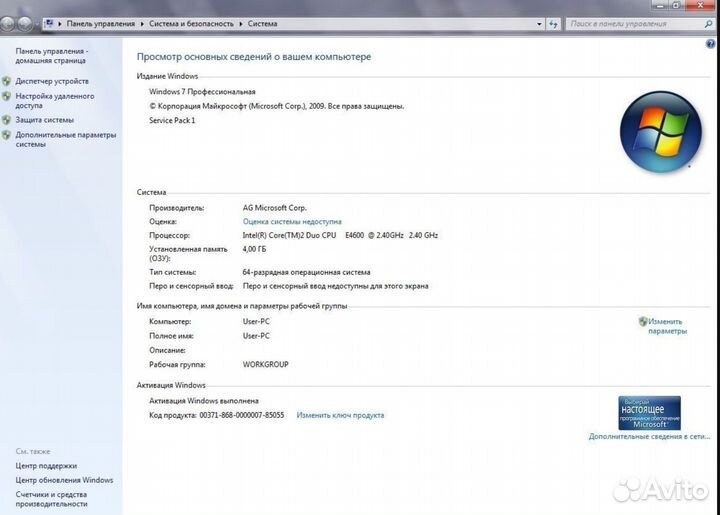Viewport: 720px width, 515px height.
Task: Click the genuine Microsoft software badge
Action: [x=649, y=413]
